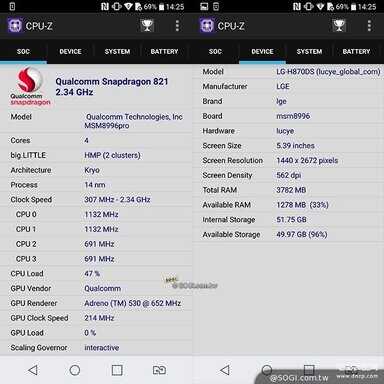Tap battery icon in left status bar
Screen dimensions: 384x384
click(x=161, y=7)
